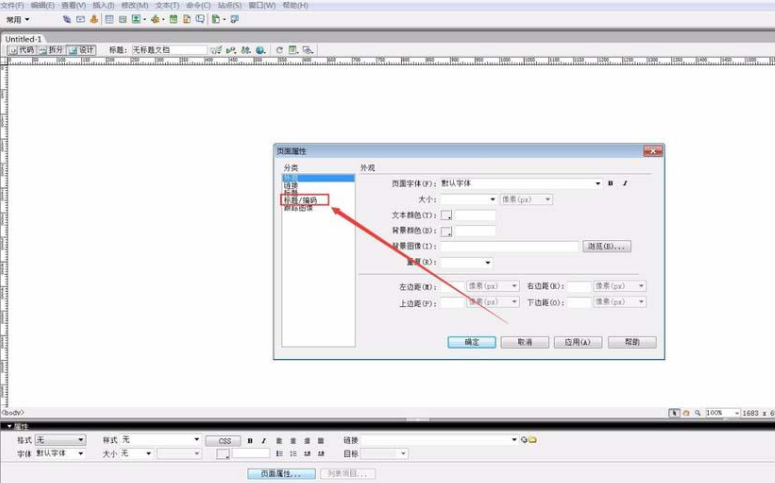775x483 pixels.
Task: Select the hand tool in status bar
Action: [686, 413]
